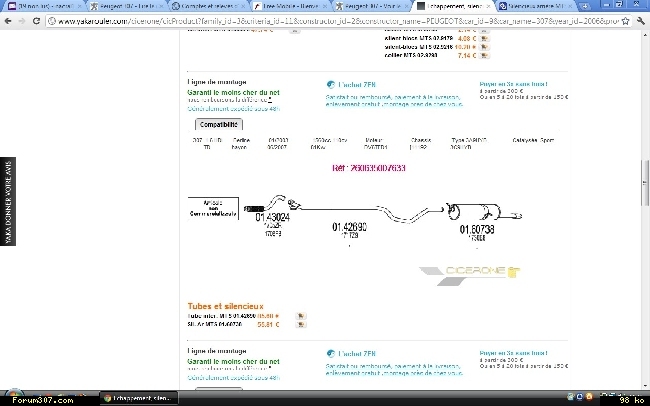
Task: Reload the page with the refresh icon
Action: 36,21
